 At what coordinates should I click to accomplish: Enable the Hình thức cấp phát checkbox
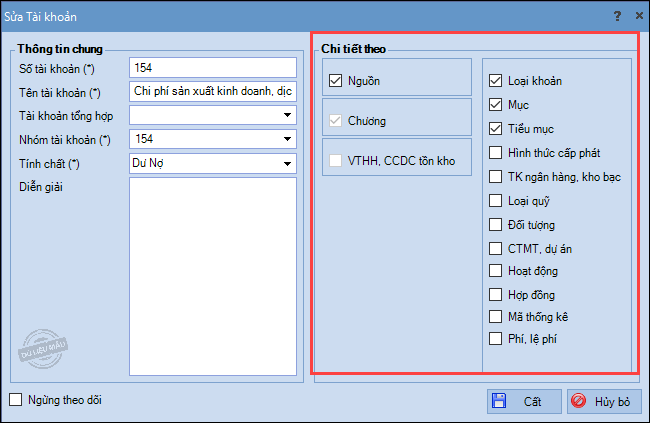tap(495, 153)
